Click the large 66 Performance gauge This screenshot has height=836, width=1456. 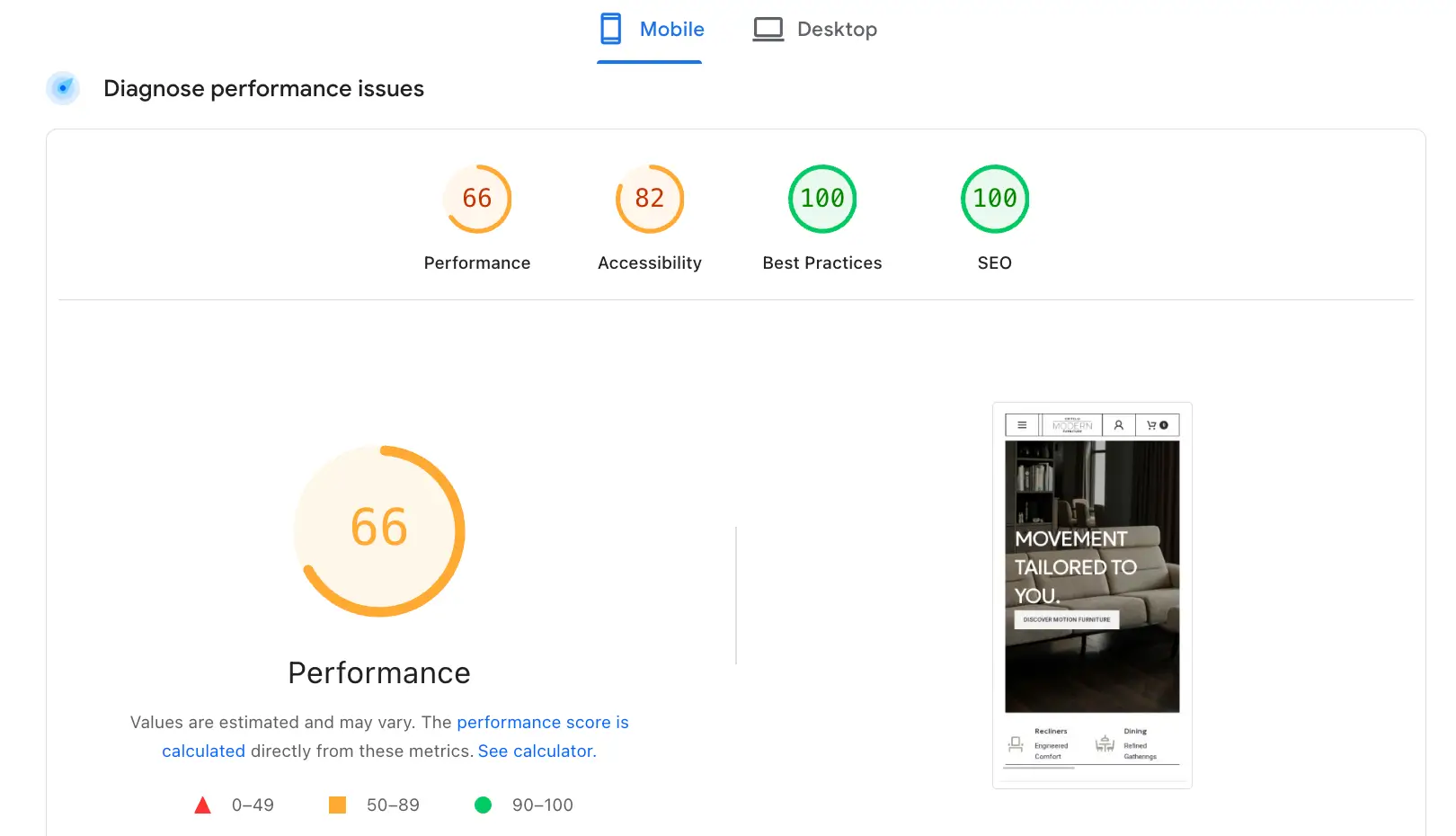(x=379, y=530)
